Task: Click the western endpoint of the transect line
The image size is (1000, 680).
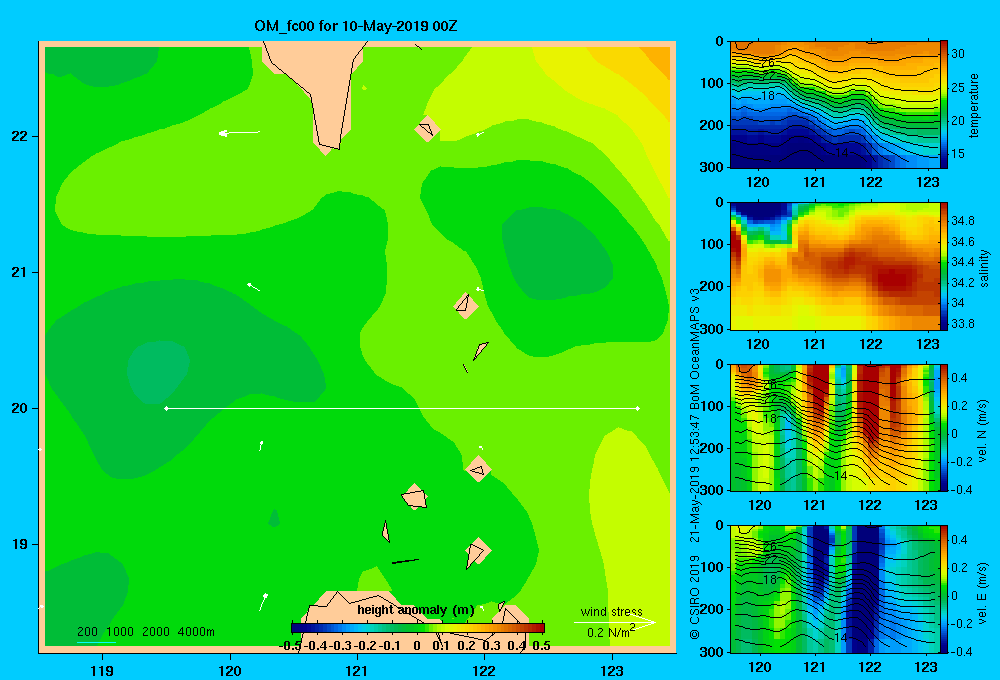Action: point(166,408)
